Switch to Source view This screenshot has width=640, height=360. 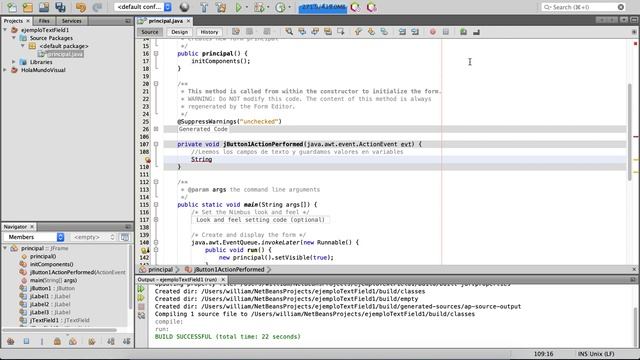[150, 32]
